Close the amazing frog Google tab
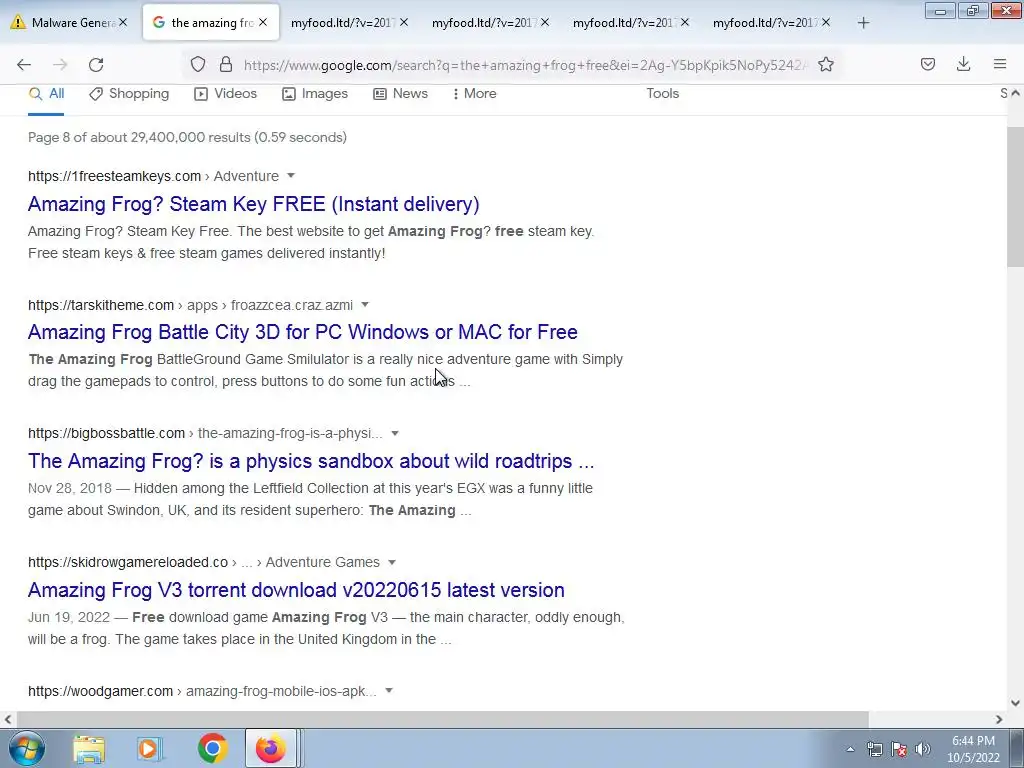This screenshot has width=1024, height=768. point(263,22)
